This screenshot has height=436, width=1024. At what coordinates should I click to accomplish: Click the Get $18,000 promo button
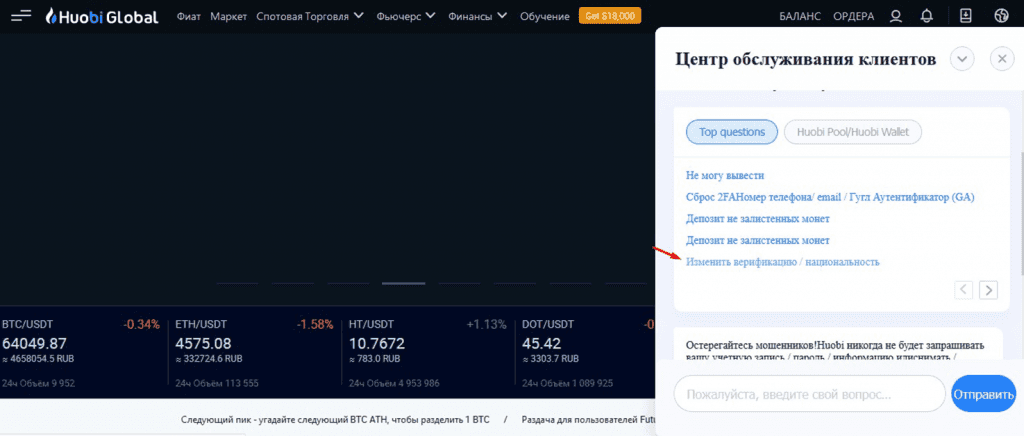tap(610, 16)
